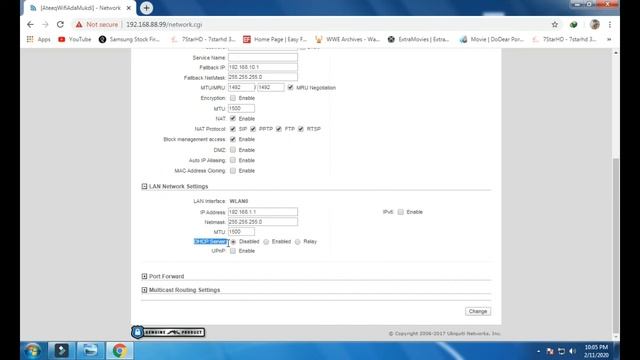
Task: Open a new tab with plus button
Action: coord(146,8)
